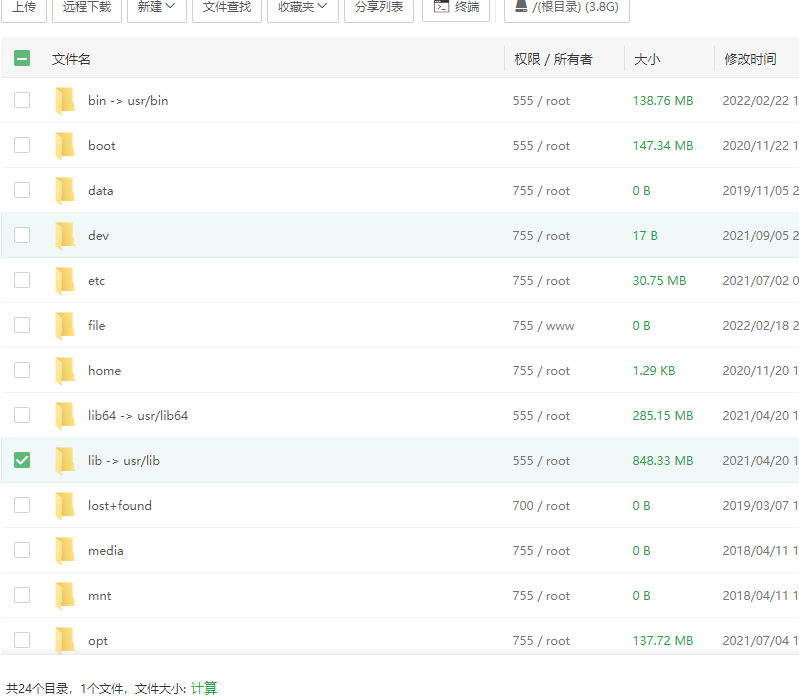This screenshot has height=699, width=799.
Task: Open the 'bin -> usr/bin' folder name
Action: point(128,100)
